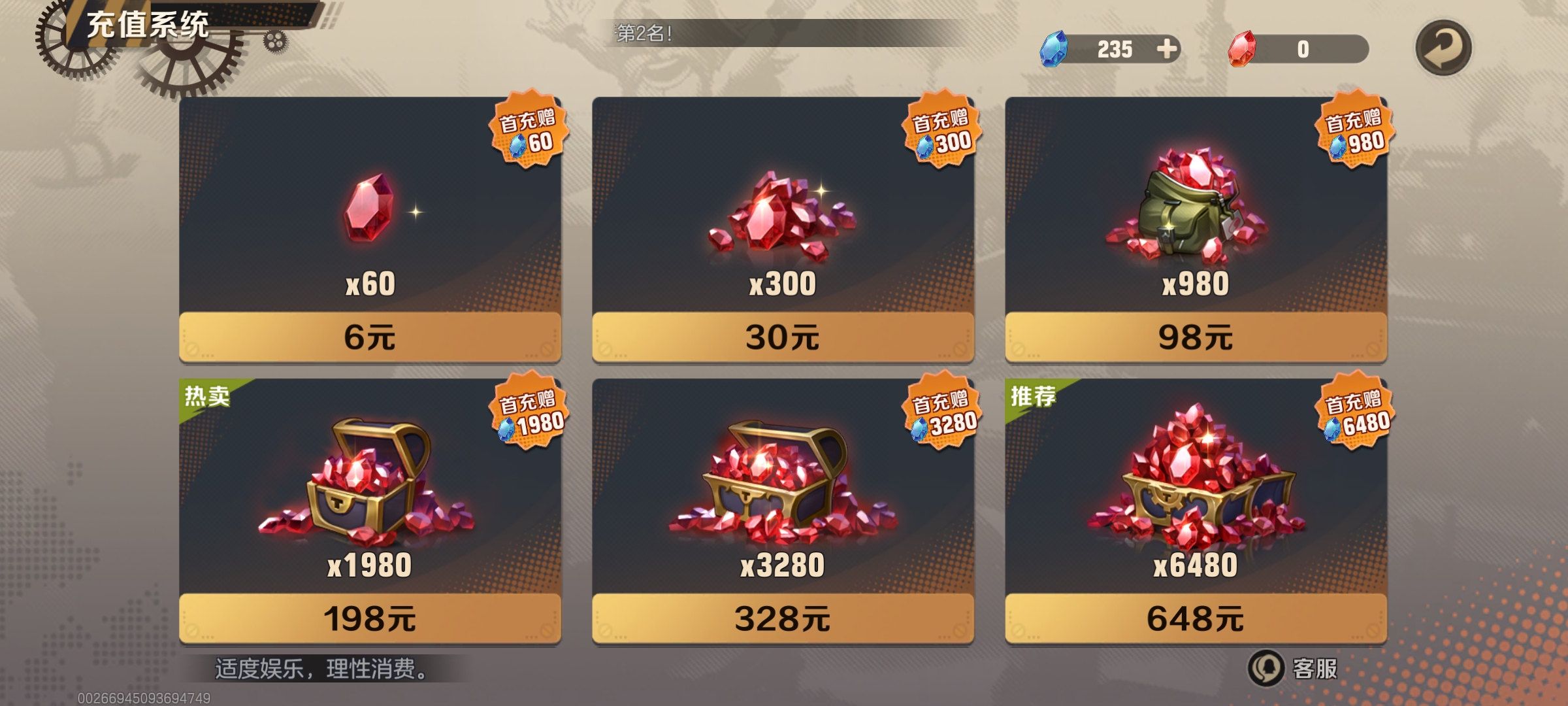
Task: Buy the 30元 gem pack
Action: 783,337
